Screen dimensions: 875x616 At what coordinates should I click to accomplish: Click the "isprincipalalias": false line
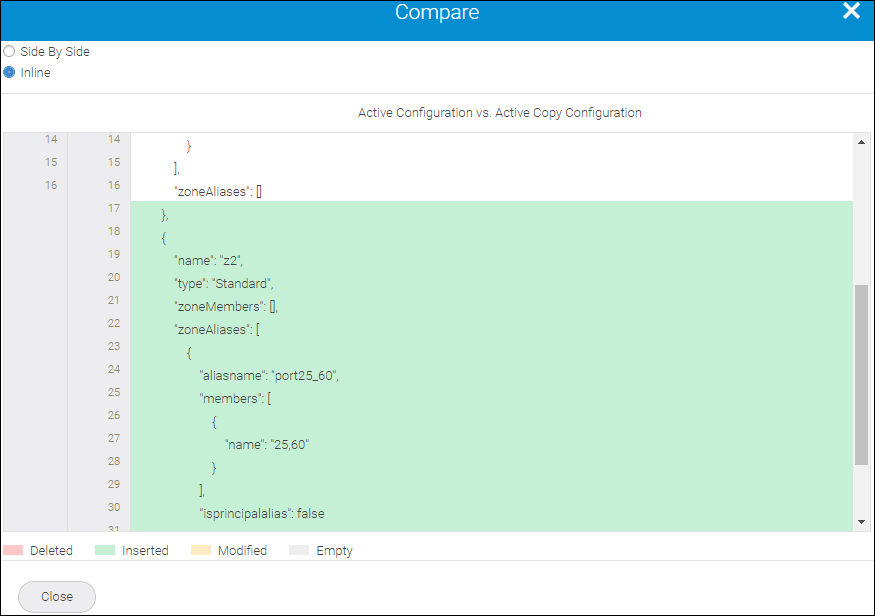coord(262,514)
